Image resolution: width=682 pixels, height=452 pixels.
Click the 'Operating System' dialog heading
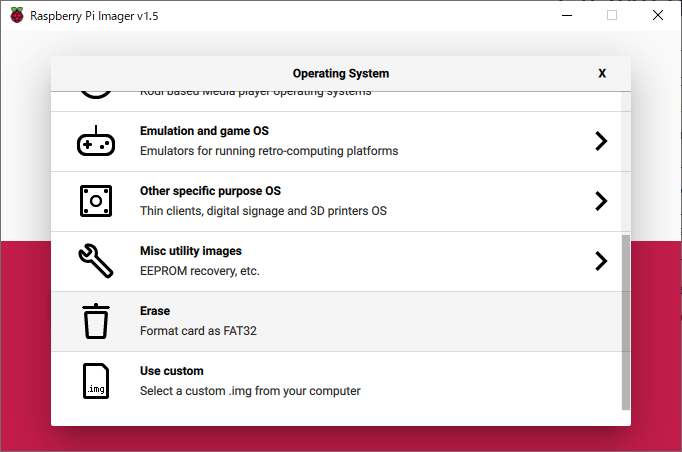tap(341, 74)
